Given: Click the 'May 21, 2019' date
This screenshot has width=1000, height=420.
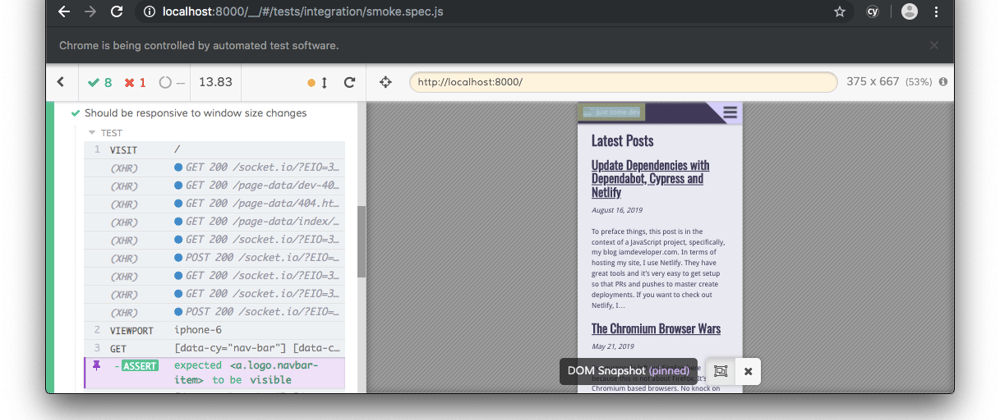Looking at the screenshot, I should (x=613, y=347).
